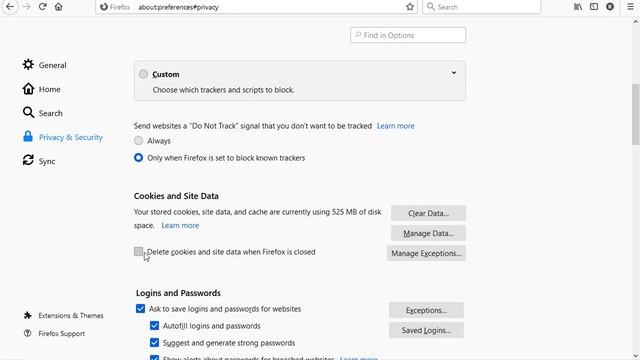Open Manage Exceptions for cookies
This screenshot has height=360, width=640.
pos(426,253)
